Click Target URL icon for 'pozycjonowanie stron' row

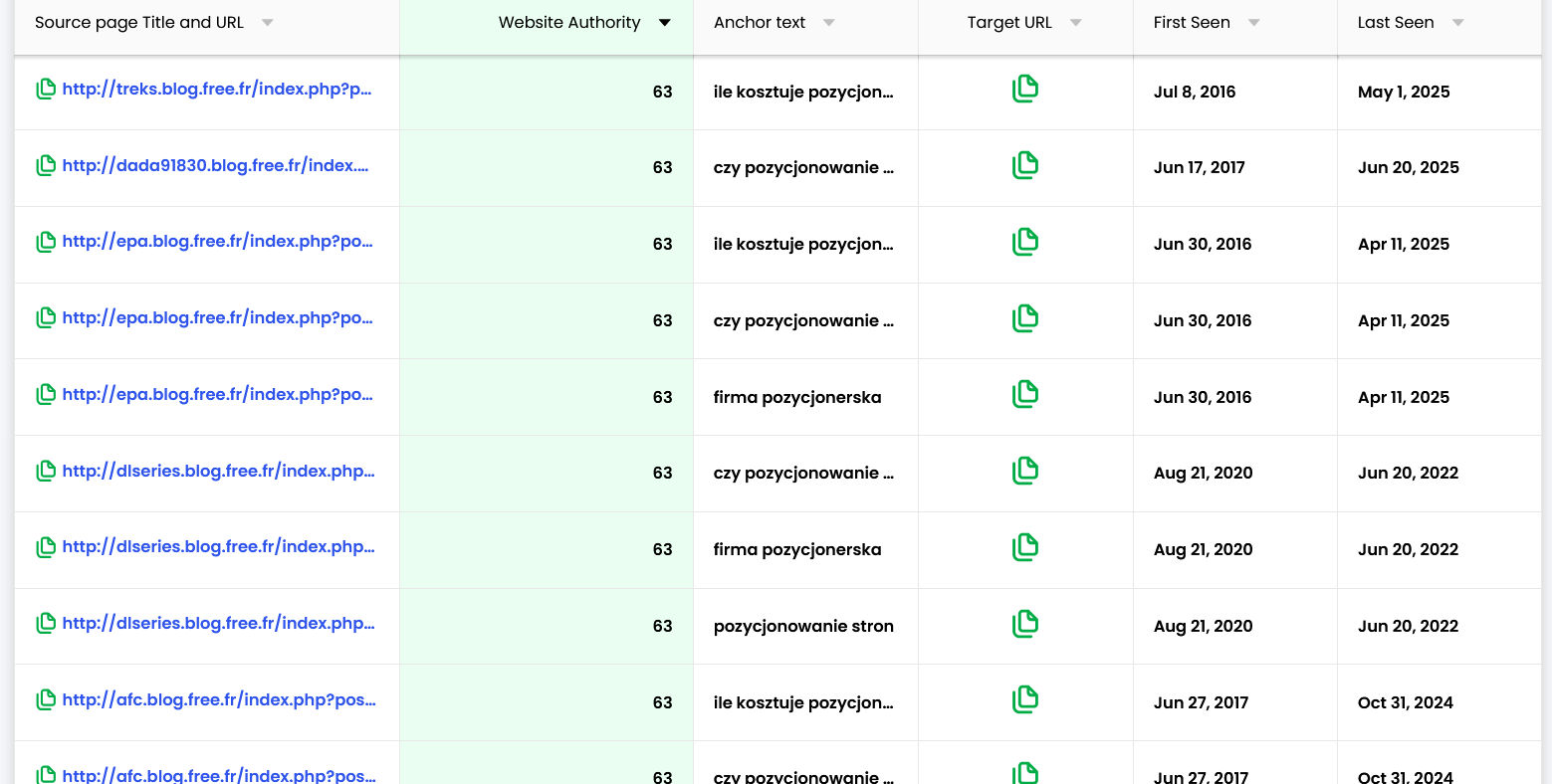coord(1024,624)
